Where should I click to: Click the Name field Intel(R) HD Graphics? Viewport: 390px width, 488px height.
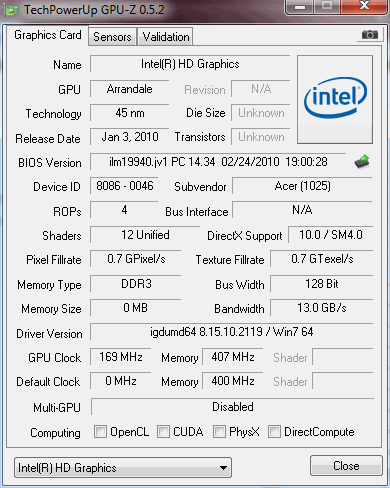(190, 64)
